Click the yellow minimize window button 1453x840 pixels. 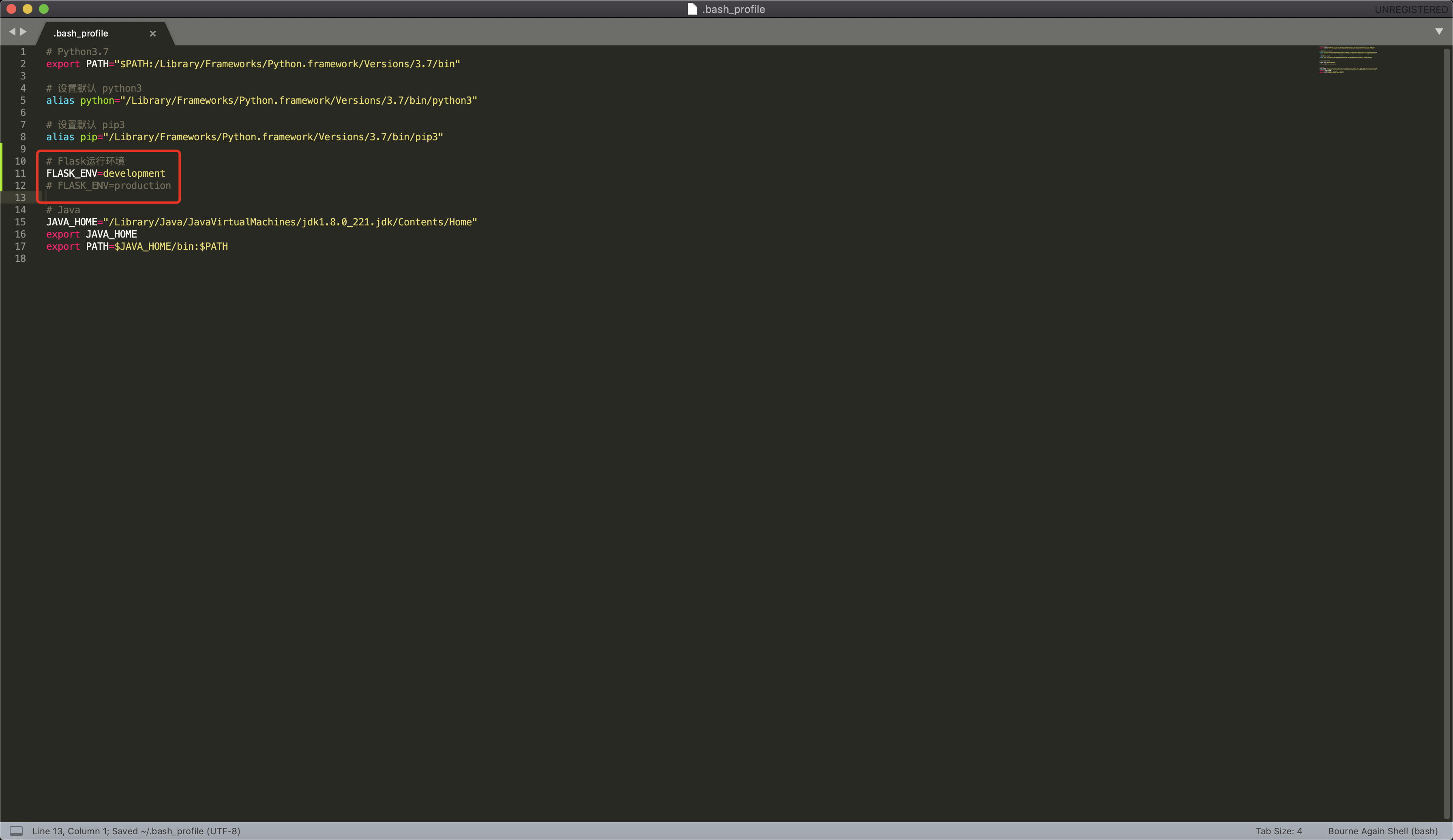point(27,9)
